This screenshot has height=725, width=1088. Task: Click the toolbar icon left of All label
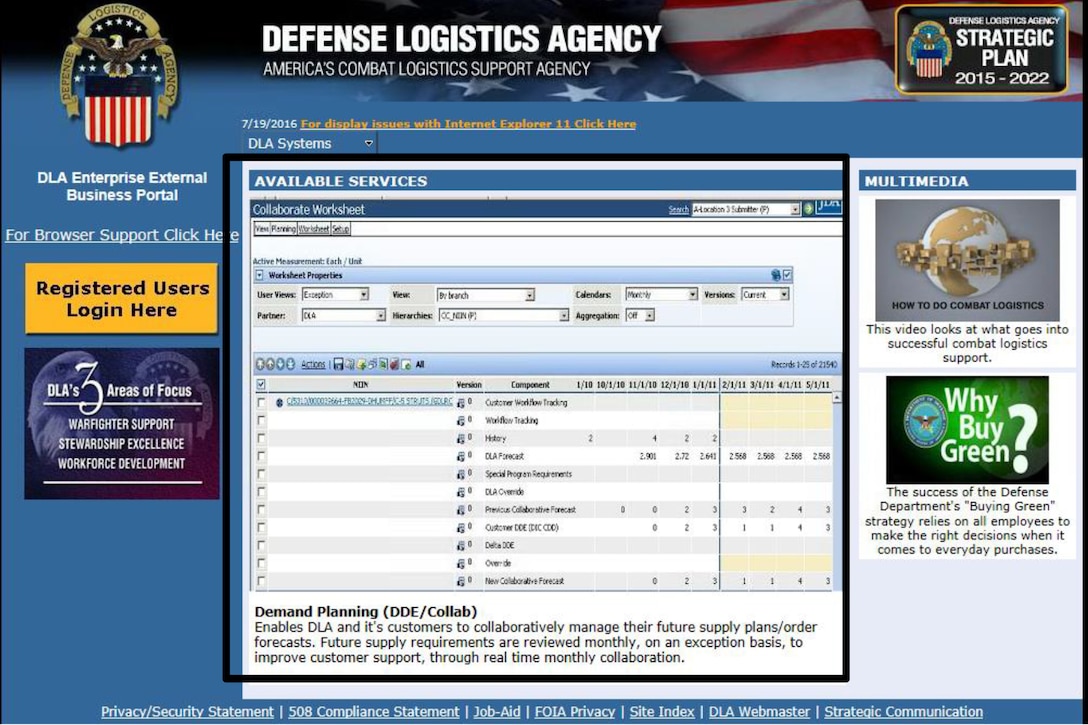pyautogui.click(x=407, y=364)
